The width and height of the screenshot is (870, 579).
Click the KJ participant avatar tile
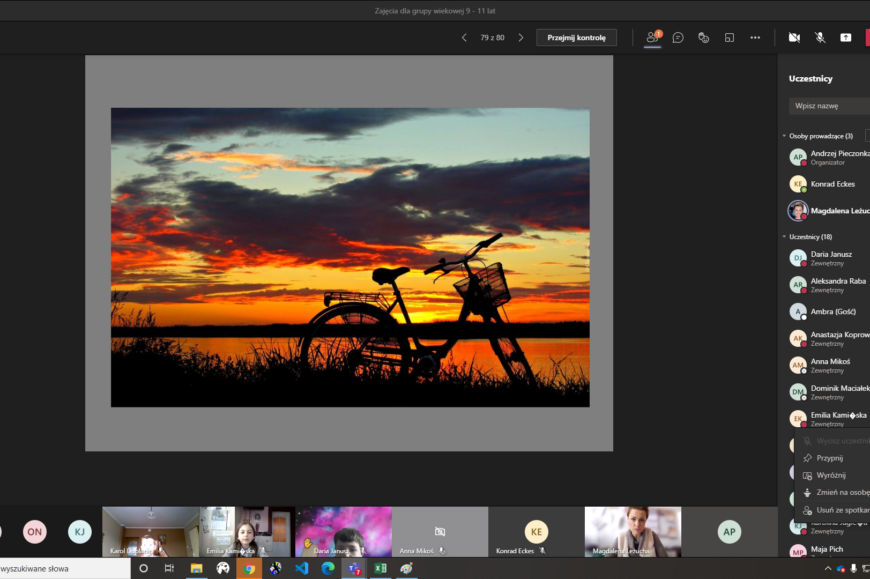79,532
